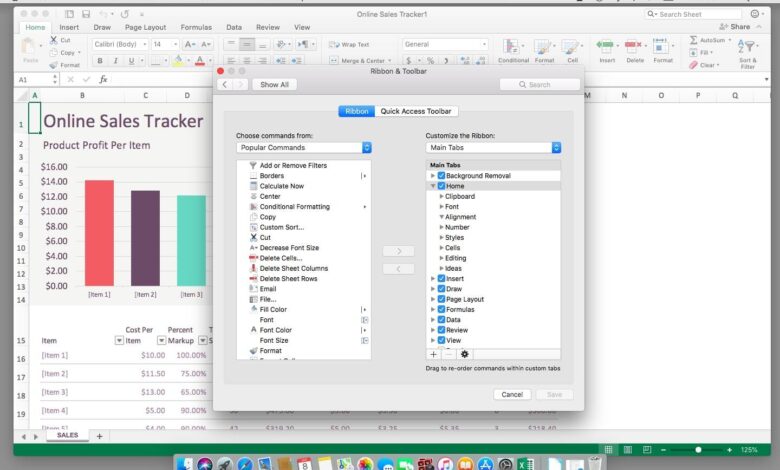The image size is (780, 470).
Task: Click the plus icon below Main Tabs list
Action: 433,354
